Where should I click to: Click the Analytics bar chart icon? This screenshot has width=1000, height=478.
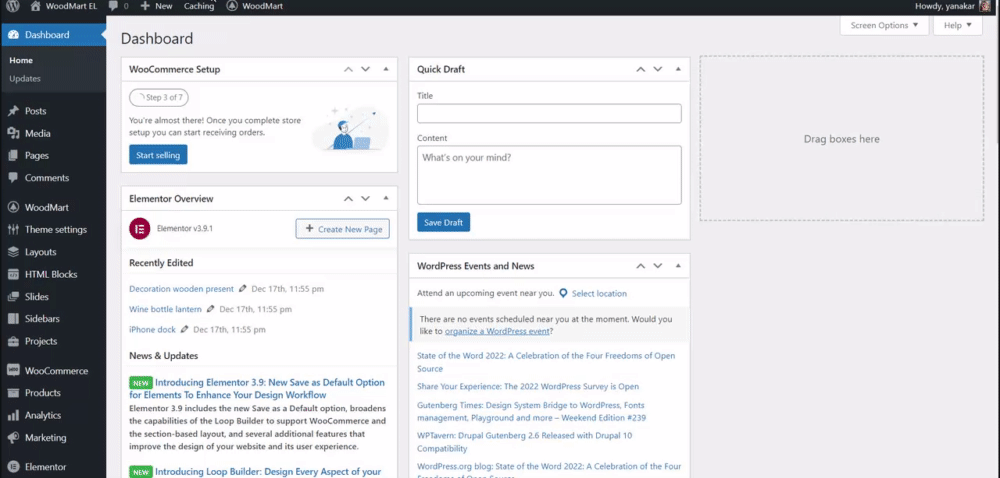point(13,415)
